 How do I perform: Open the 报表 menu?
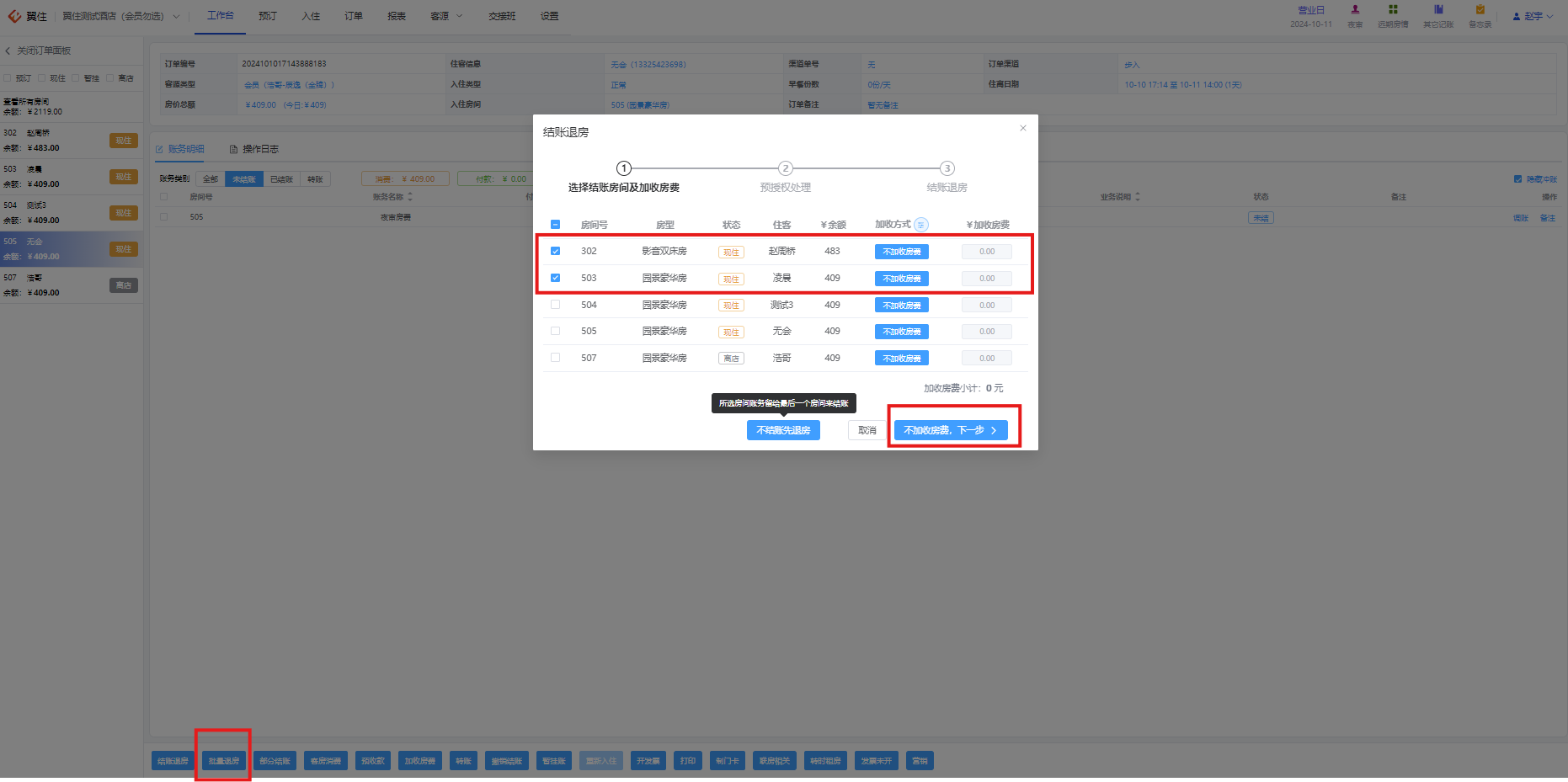[x=397, y=16]
